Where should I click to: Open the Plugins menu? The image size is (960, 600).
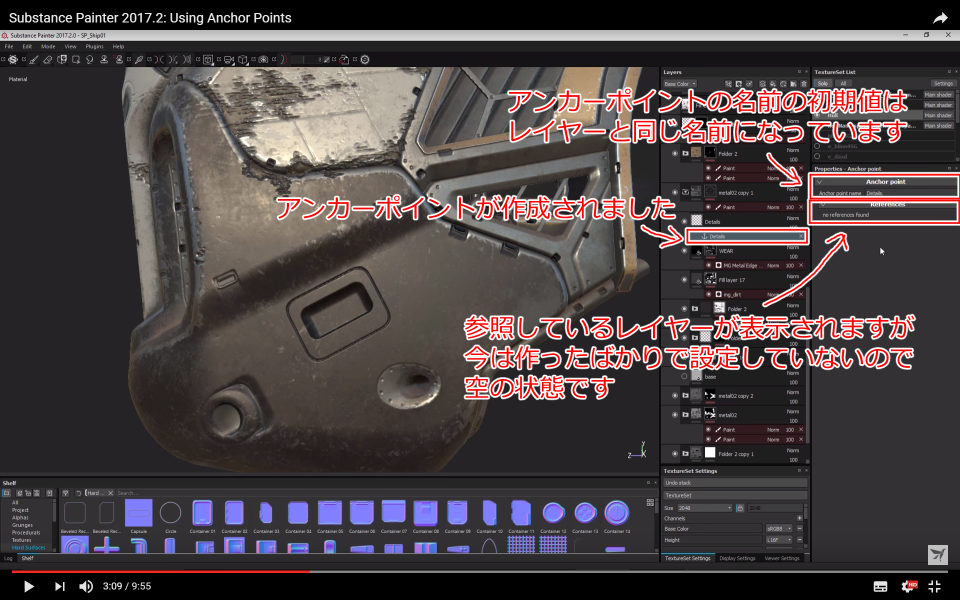pos(94,47)
